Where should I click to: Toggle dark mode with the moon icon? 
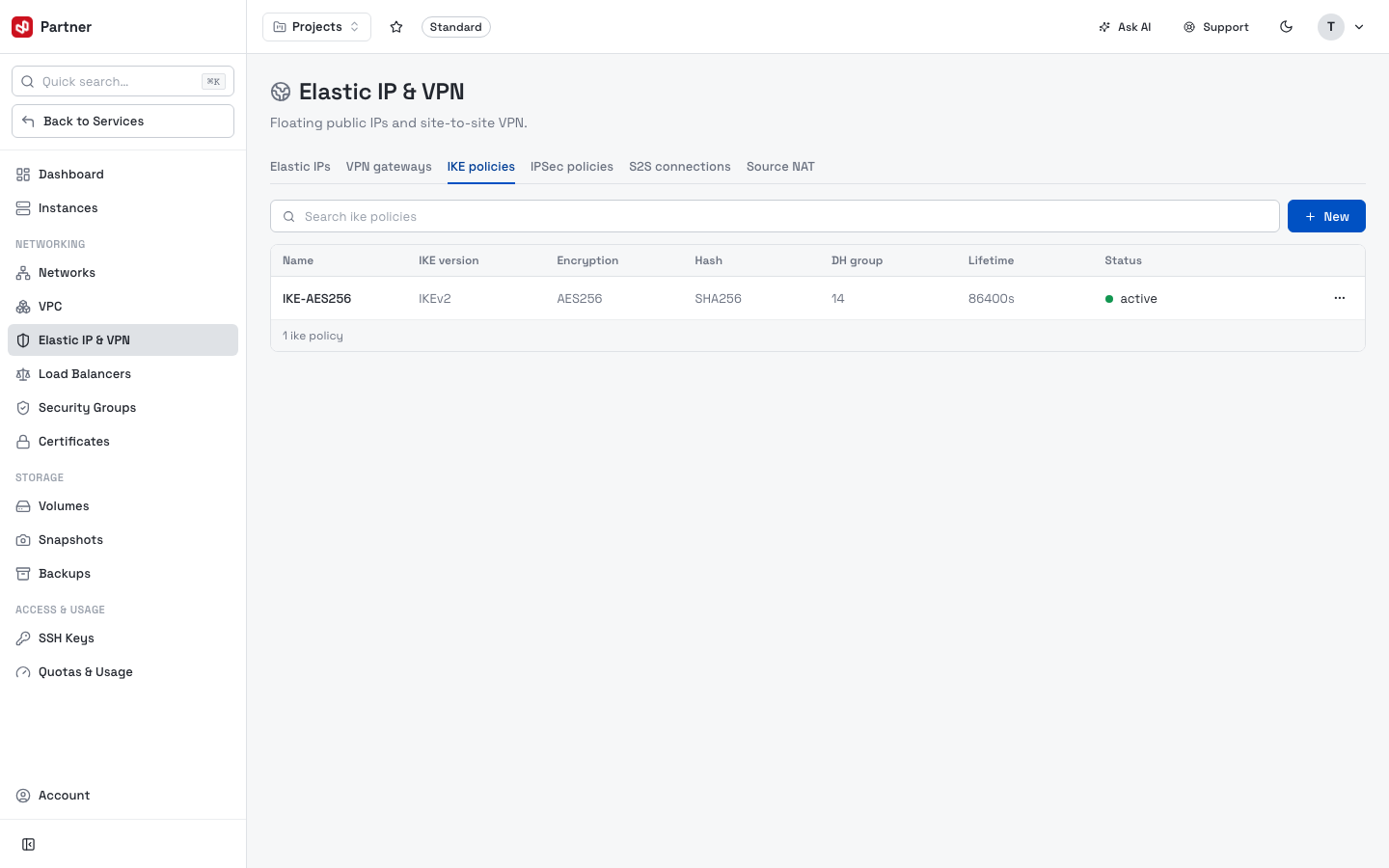(1286, 27)
